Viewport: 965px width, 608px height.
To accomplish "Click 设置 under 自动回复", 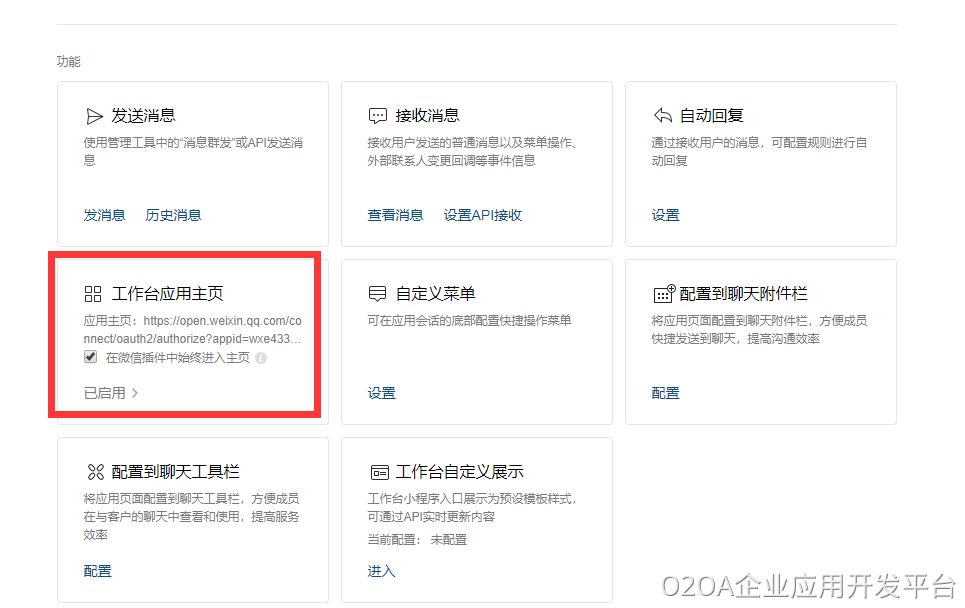I will pyautogui.click(x=665, y=215).
